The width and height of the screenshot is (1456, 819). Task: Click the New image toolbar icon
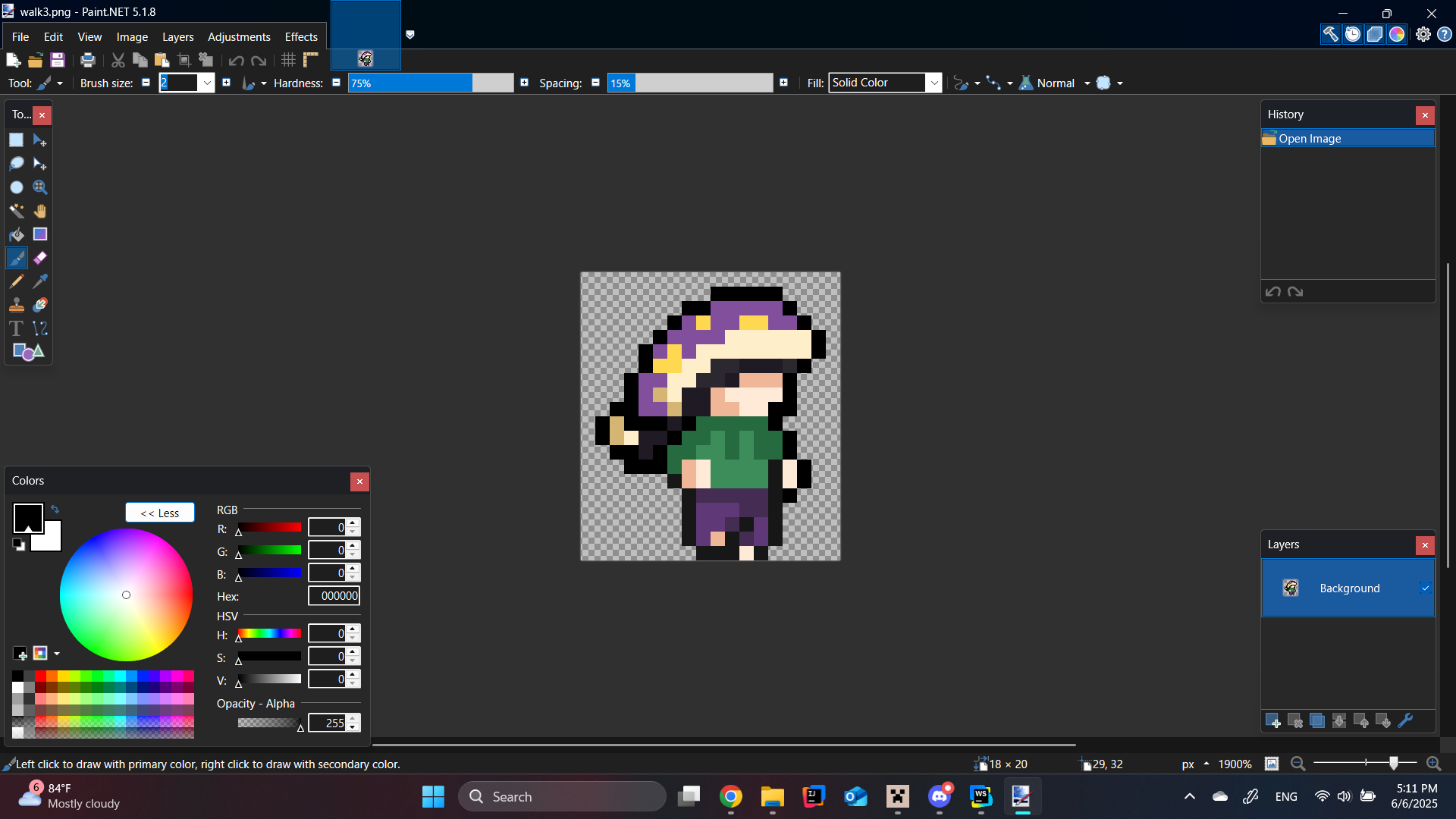click(13, 60)
